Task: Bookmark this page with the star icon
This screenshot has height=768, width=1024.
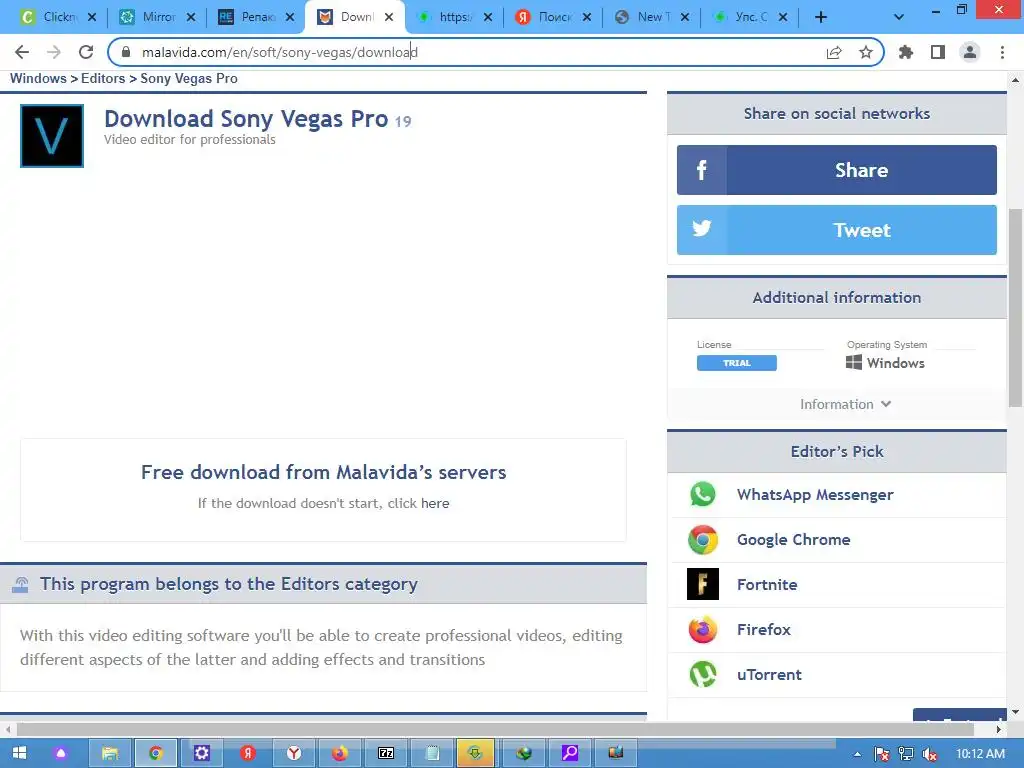Action: tap(866, 52)
